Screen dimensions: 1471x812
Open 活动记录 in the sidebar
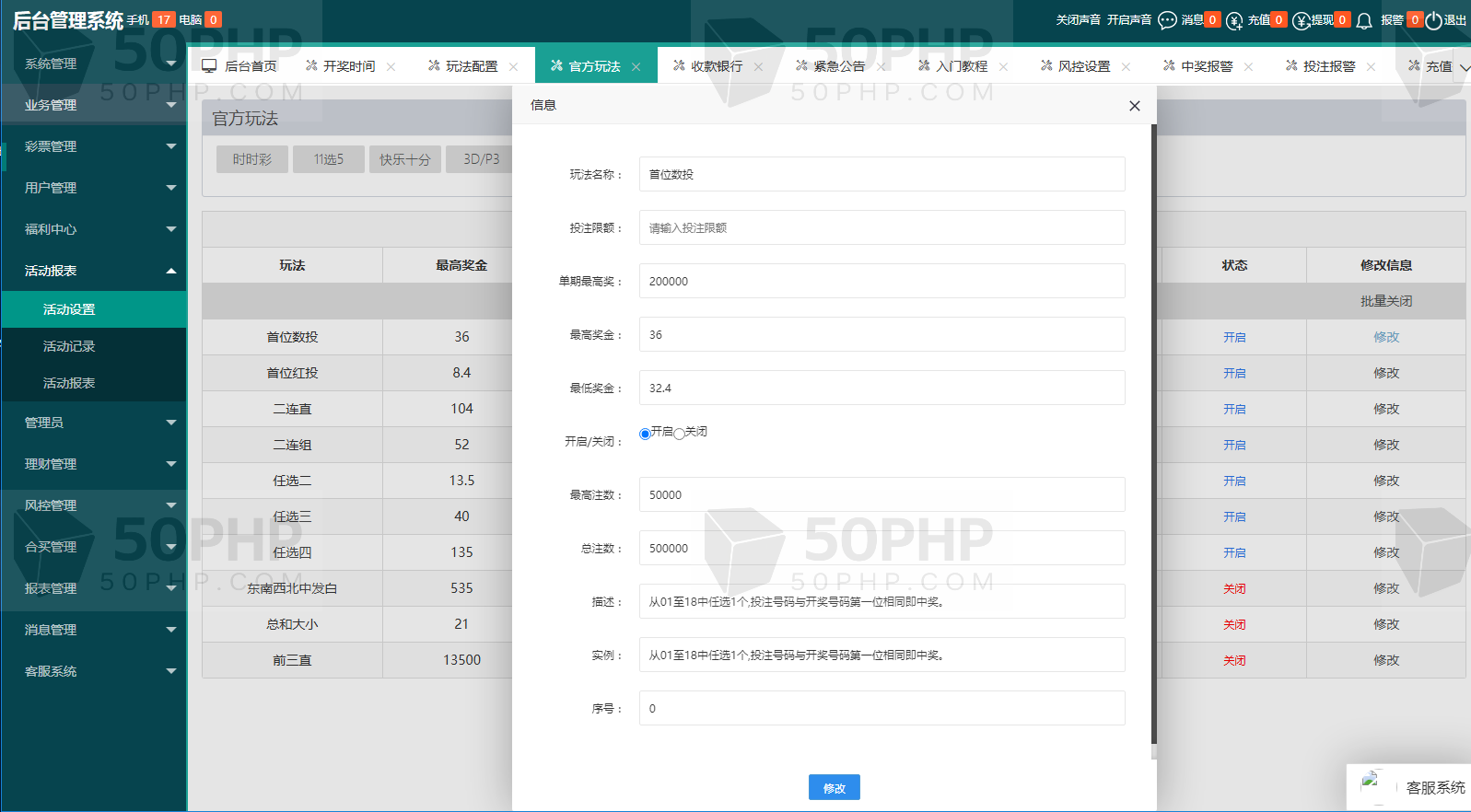click(69, 346)
